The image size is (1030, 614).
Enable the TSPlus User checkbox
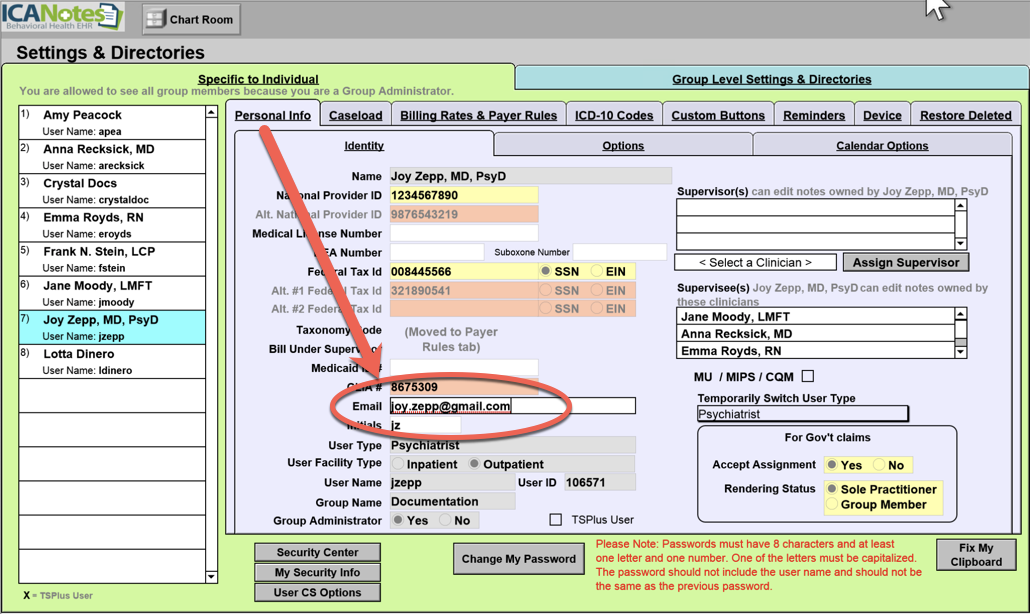tap(556, 520)
